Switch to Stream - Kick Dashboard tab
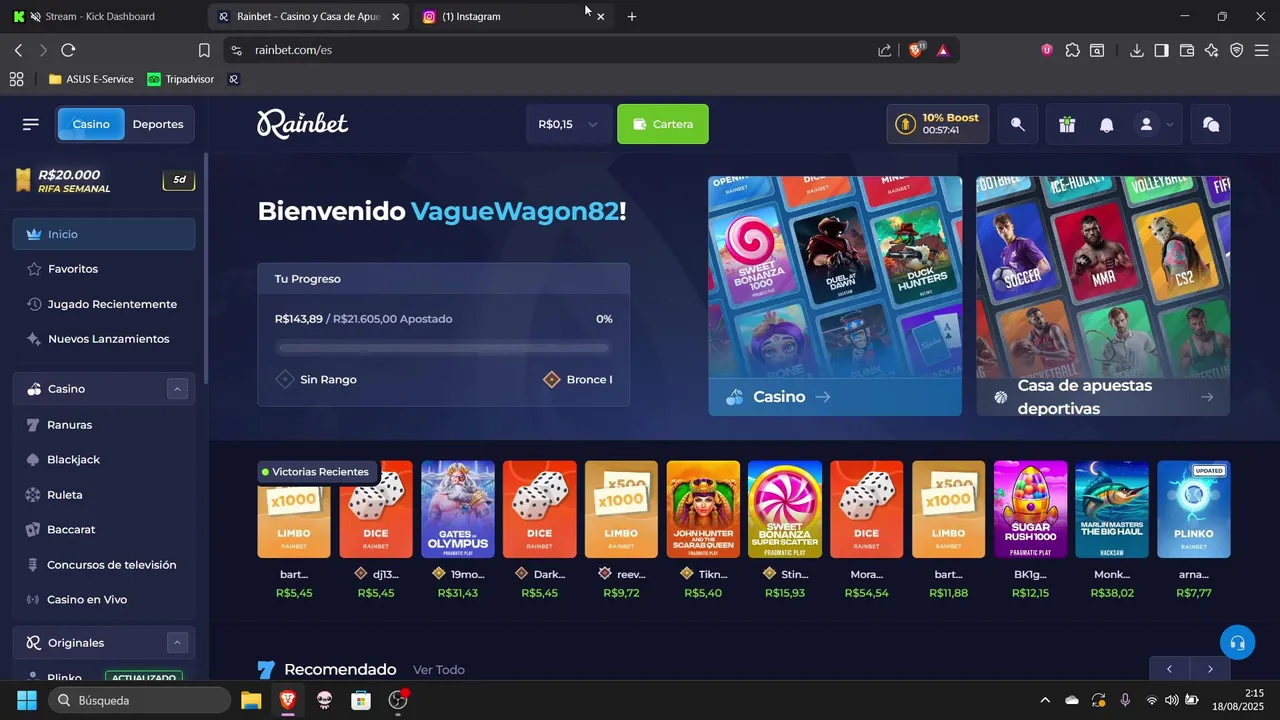 point(100,16)
